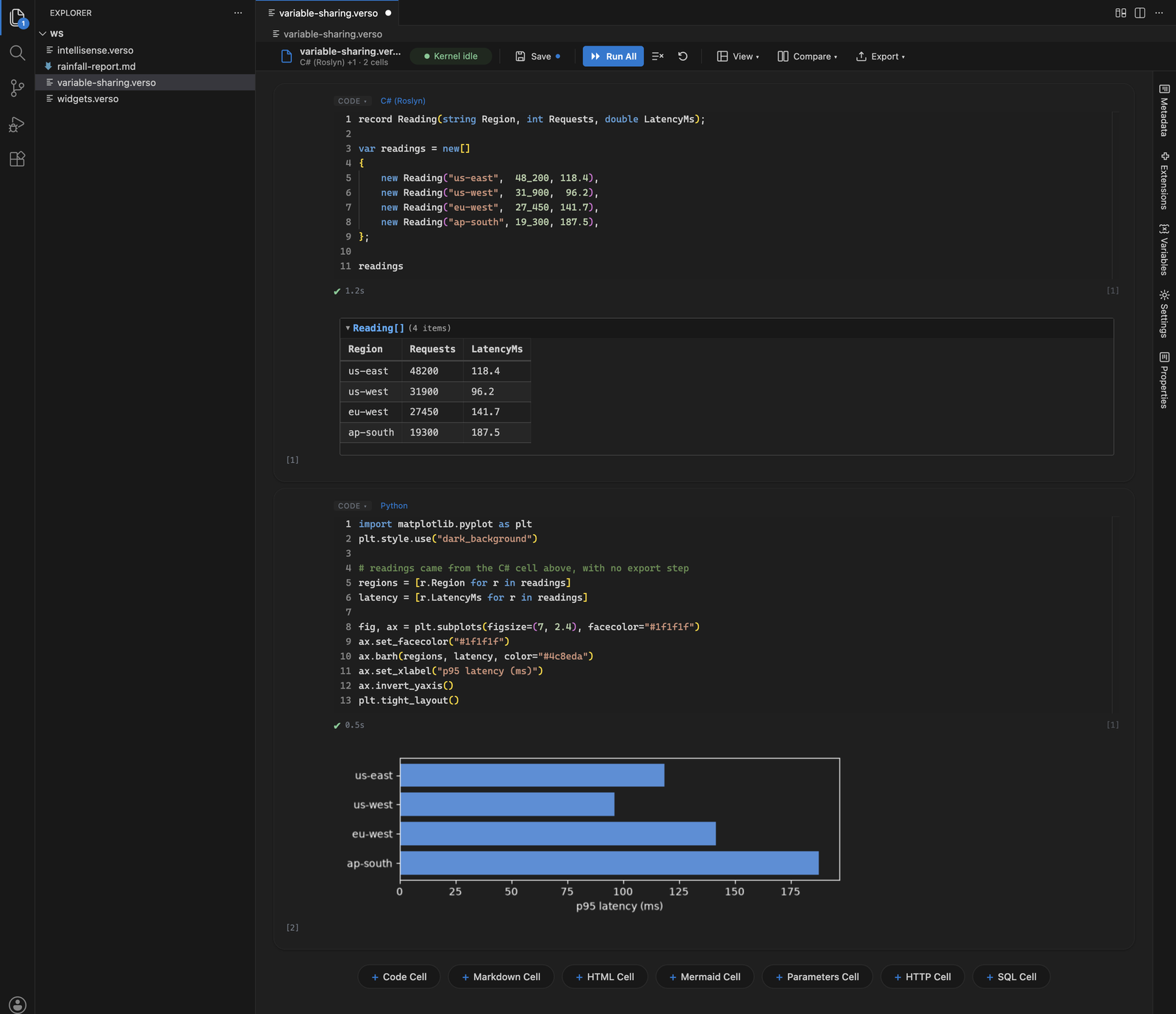The image size is (1176, 1014).
Task: Open the Metadata side panel
Action: (x=1164, y=111)
